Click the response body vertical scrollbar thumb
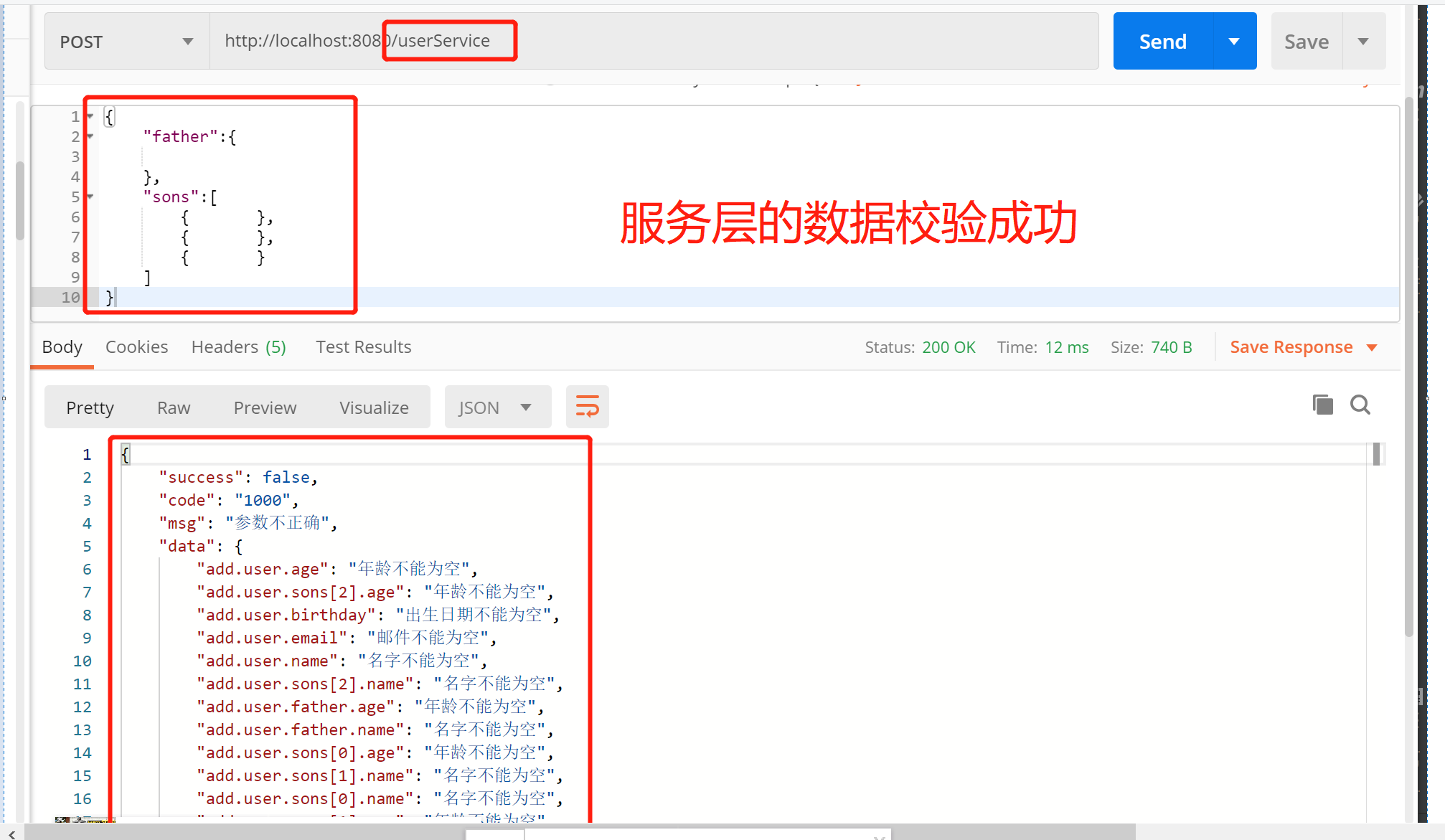Viewport: 1445px width, 840px height. 1376,454
